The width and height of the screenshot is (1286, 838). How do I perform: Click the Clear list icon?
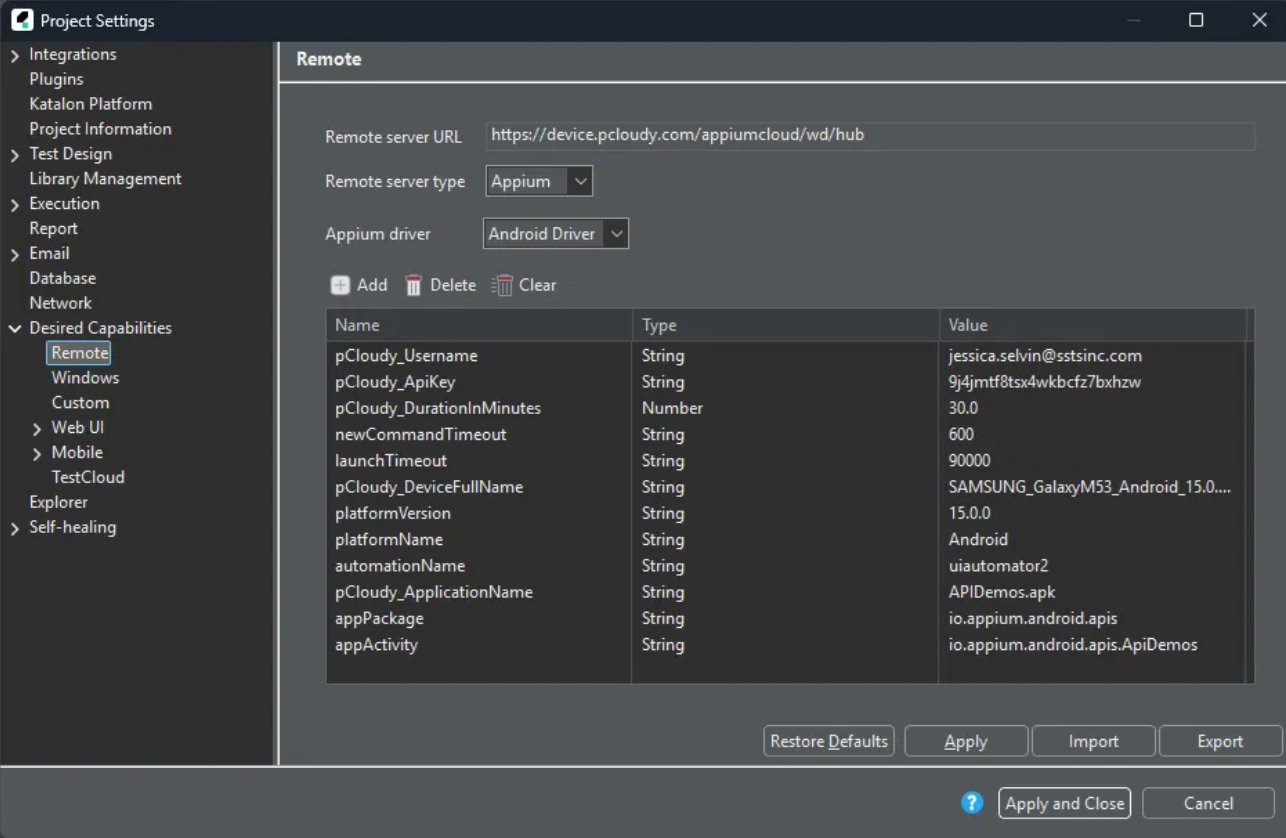502,285
